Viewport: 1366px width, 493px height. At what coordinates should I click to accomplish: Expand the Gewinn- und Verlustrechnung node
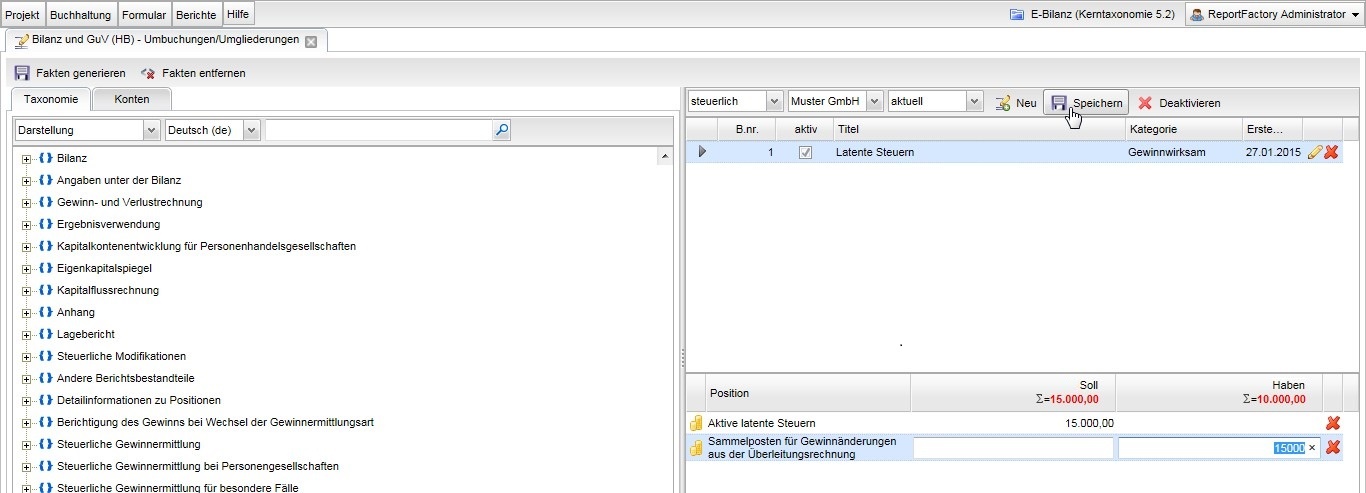27,202
